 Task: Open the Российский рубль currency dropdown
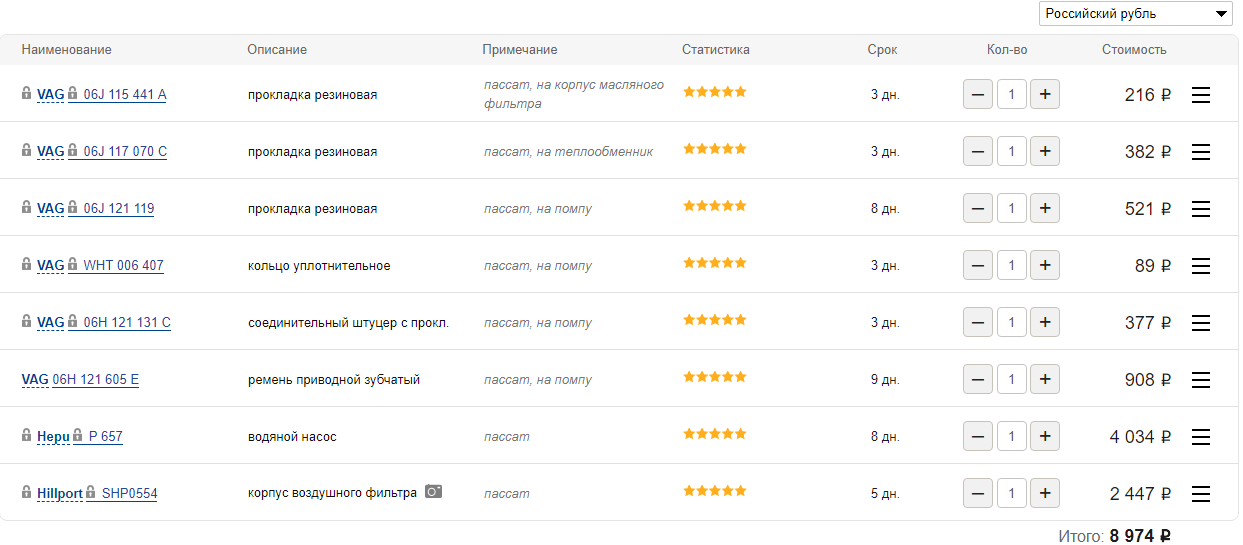click(1136, 14)
